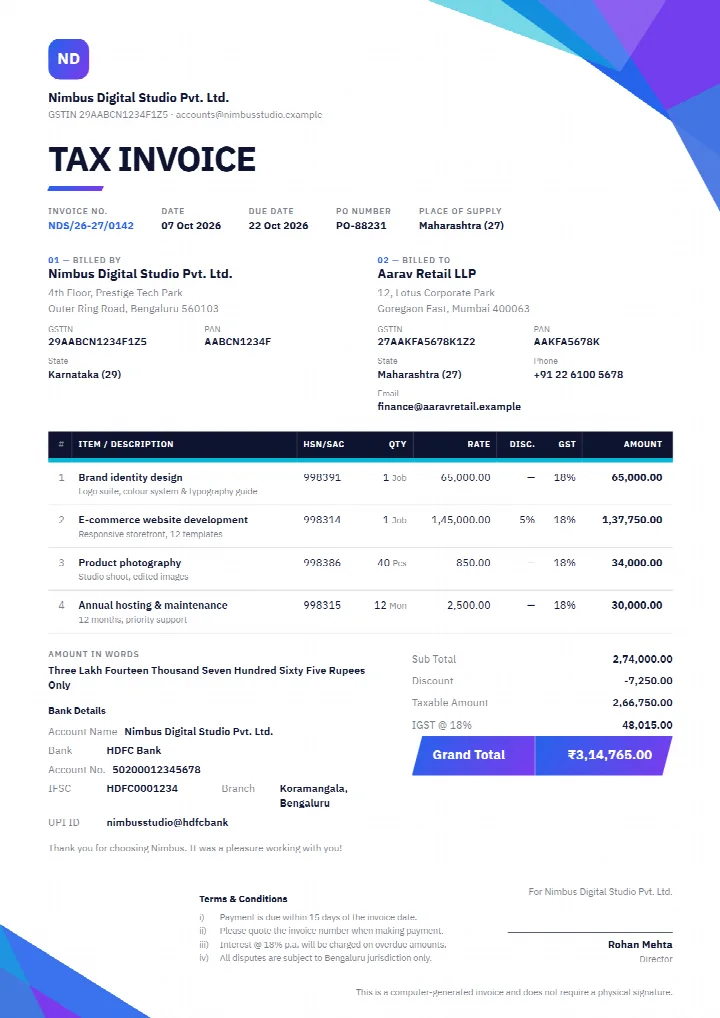This screenshot has height=1018, width=720.
Task: Select rate 1,45,000.00
Action: click(x=461, y=520)
